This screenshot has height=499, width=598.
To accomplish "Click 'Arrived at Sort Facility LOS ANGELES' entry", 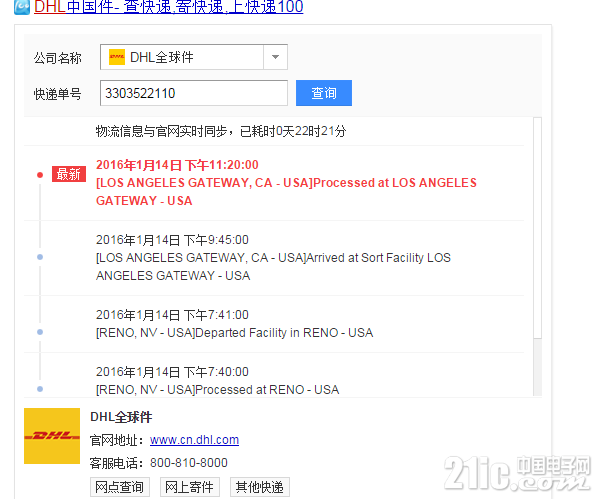I will pyautogui.click(x=273, y=267).
